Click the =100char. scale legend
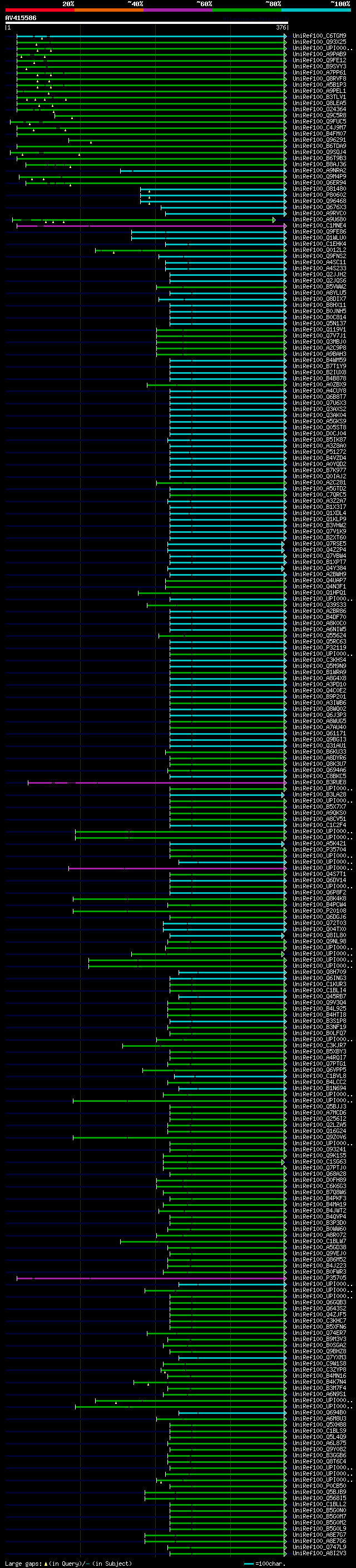 coord(264,1564)
